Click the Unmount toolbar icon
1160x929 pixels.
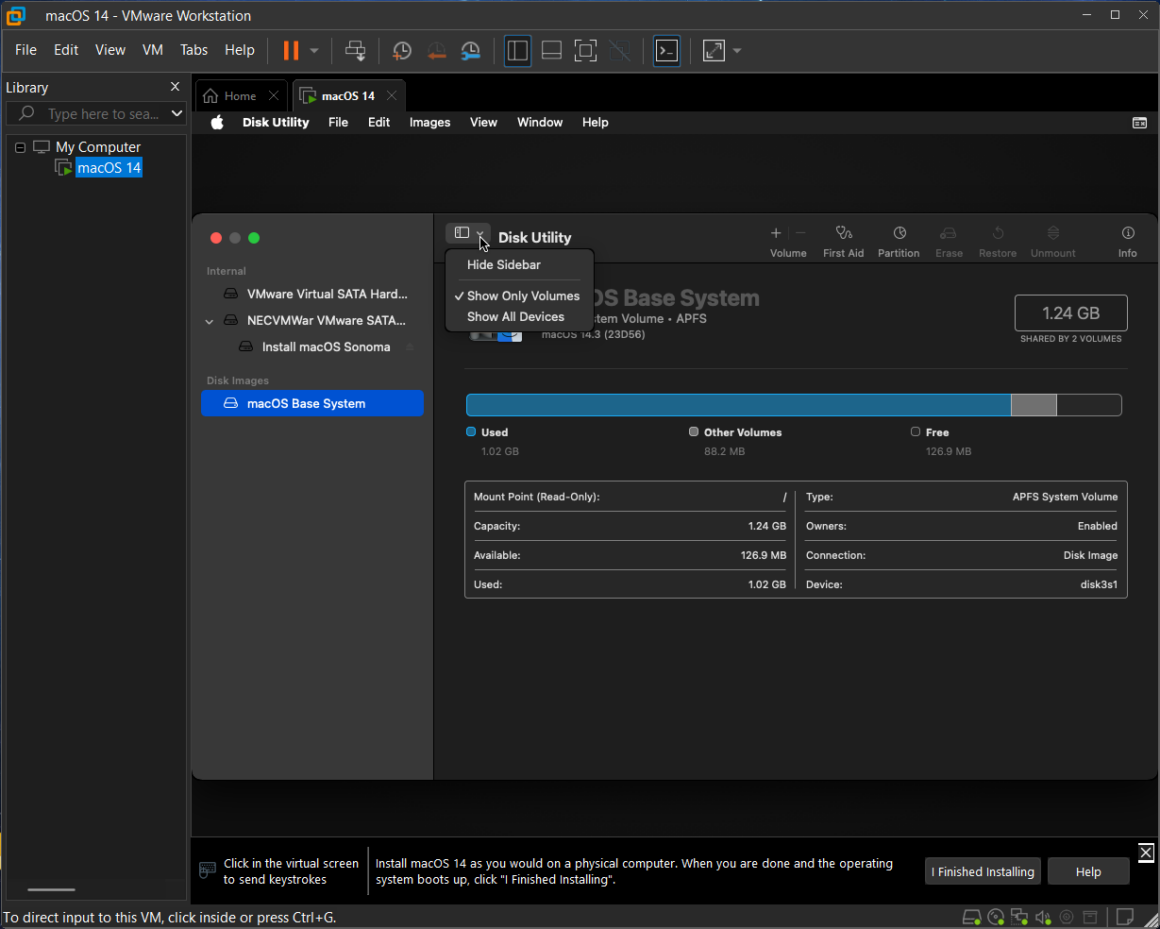[x=1053, y=241]
